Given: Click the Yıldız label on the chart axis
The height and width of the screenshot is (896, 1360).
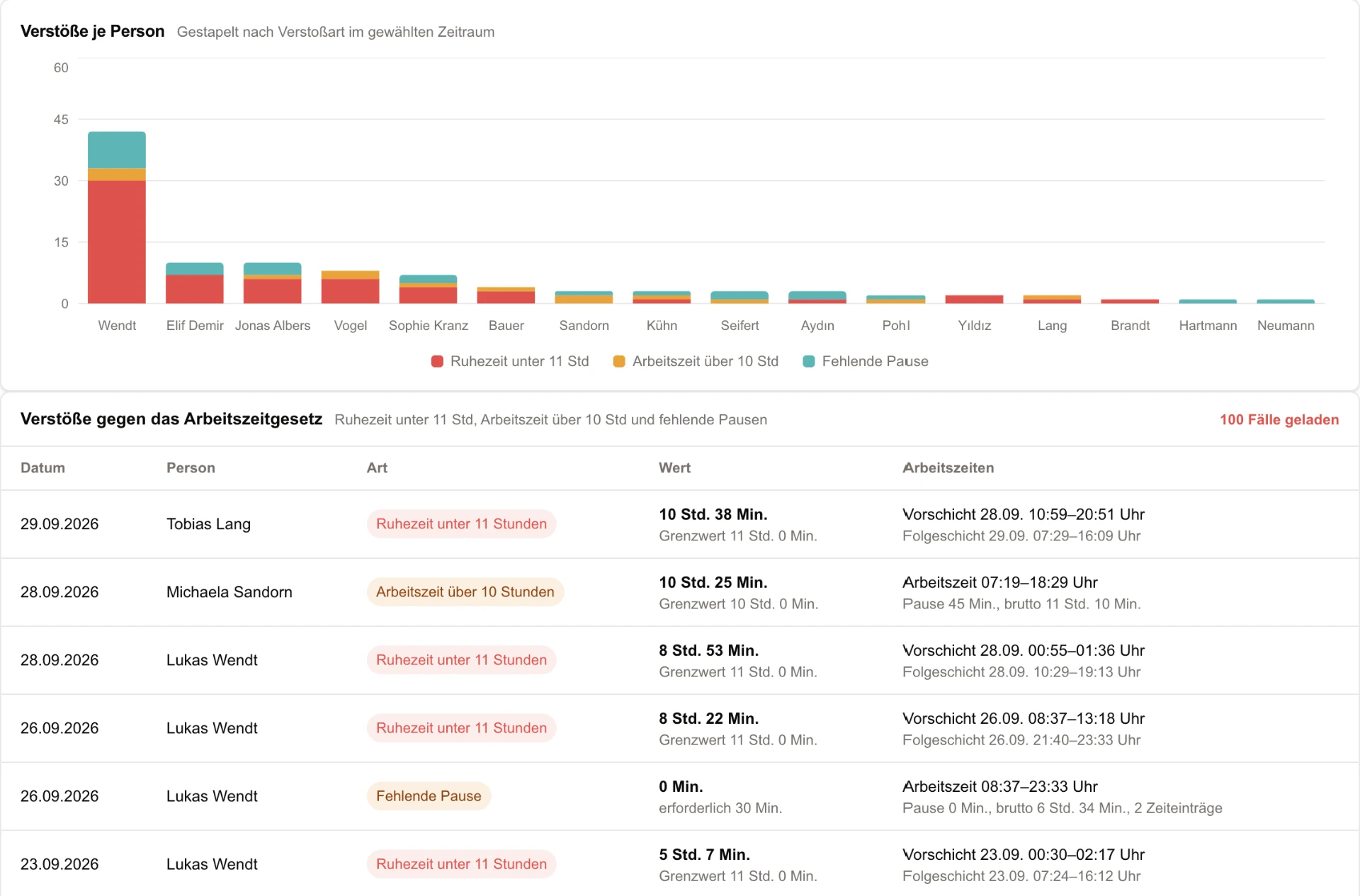Looking at the screenshot, I should tap(975, 326).
